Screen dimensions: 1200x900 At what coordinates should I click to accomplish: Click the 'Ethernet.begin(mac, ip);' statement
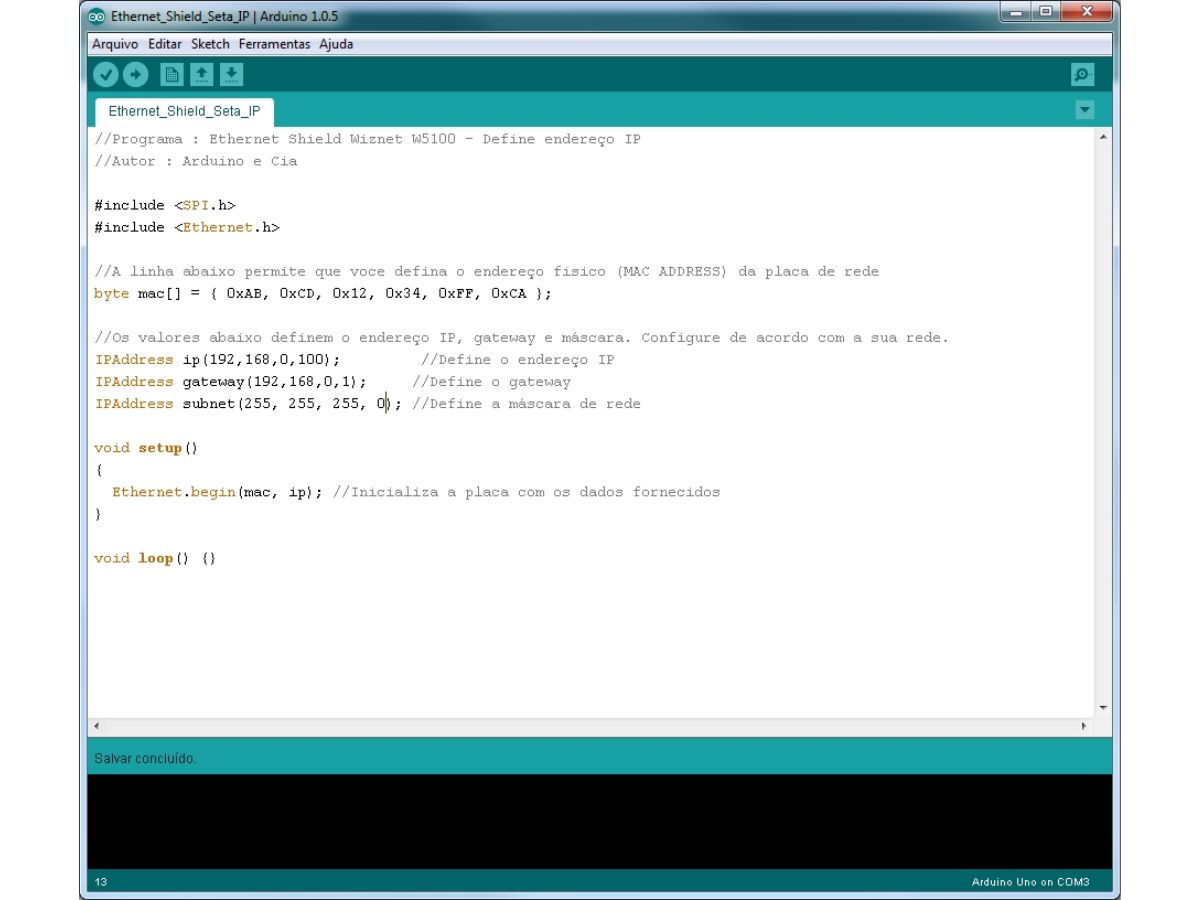click(217, 492)
